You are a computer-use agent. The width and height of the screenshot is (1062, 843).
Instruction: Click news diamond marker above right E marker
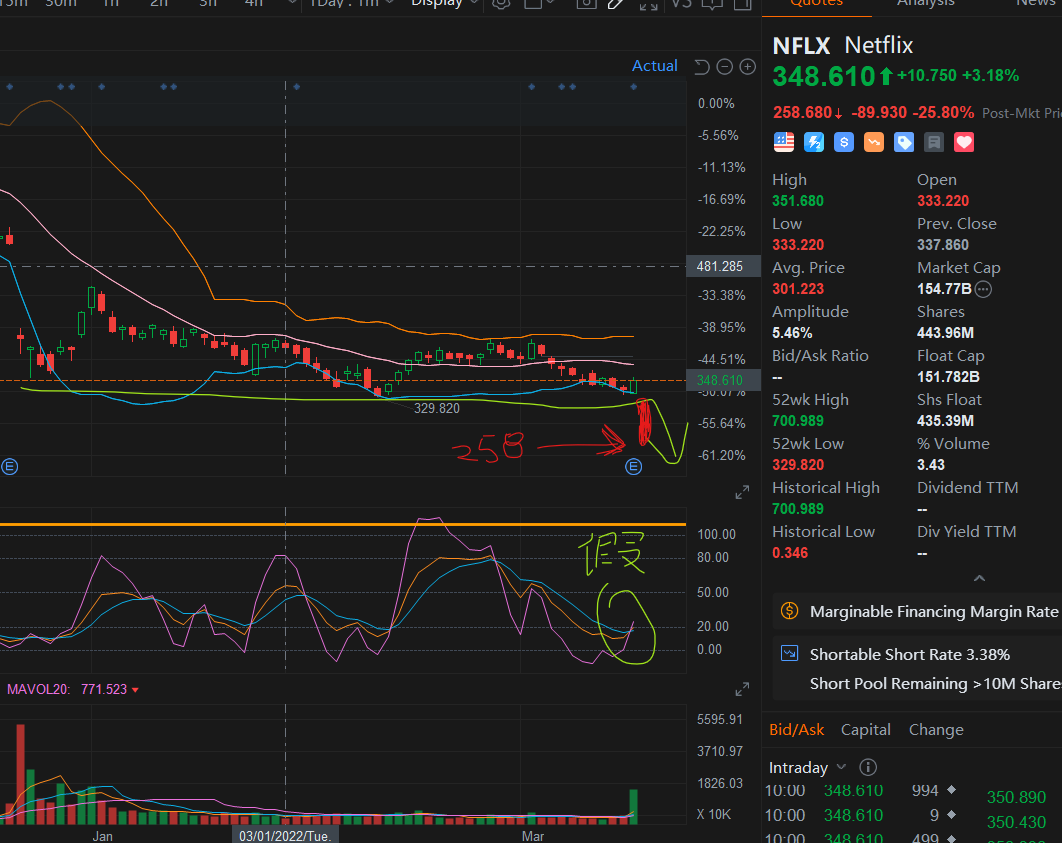pos(633,87)
